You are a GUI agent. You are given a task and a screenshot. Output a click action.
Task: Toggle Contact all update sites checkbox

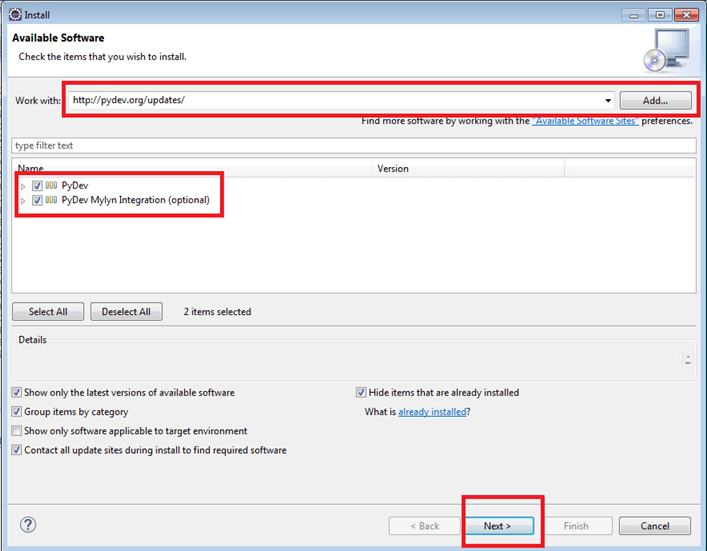17,450
